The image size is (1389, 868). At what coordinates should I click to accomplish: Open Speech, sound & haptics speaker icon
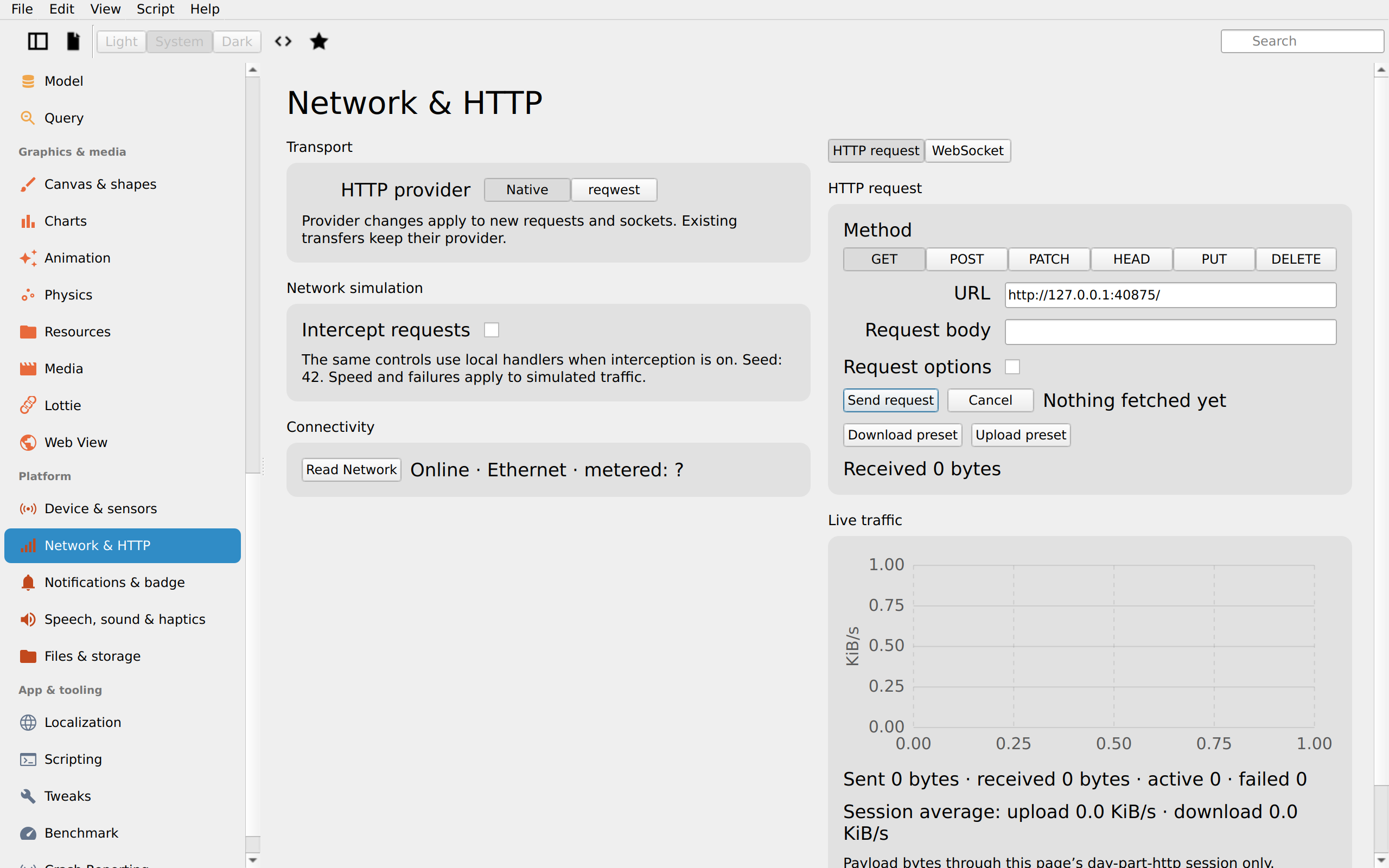(28, 620)
